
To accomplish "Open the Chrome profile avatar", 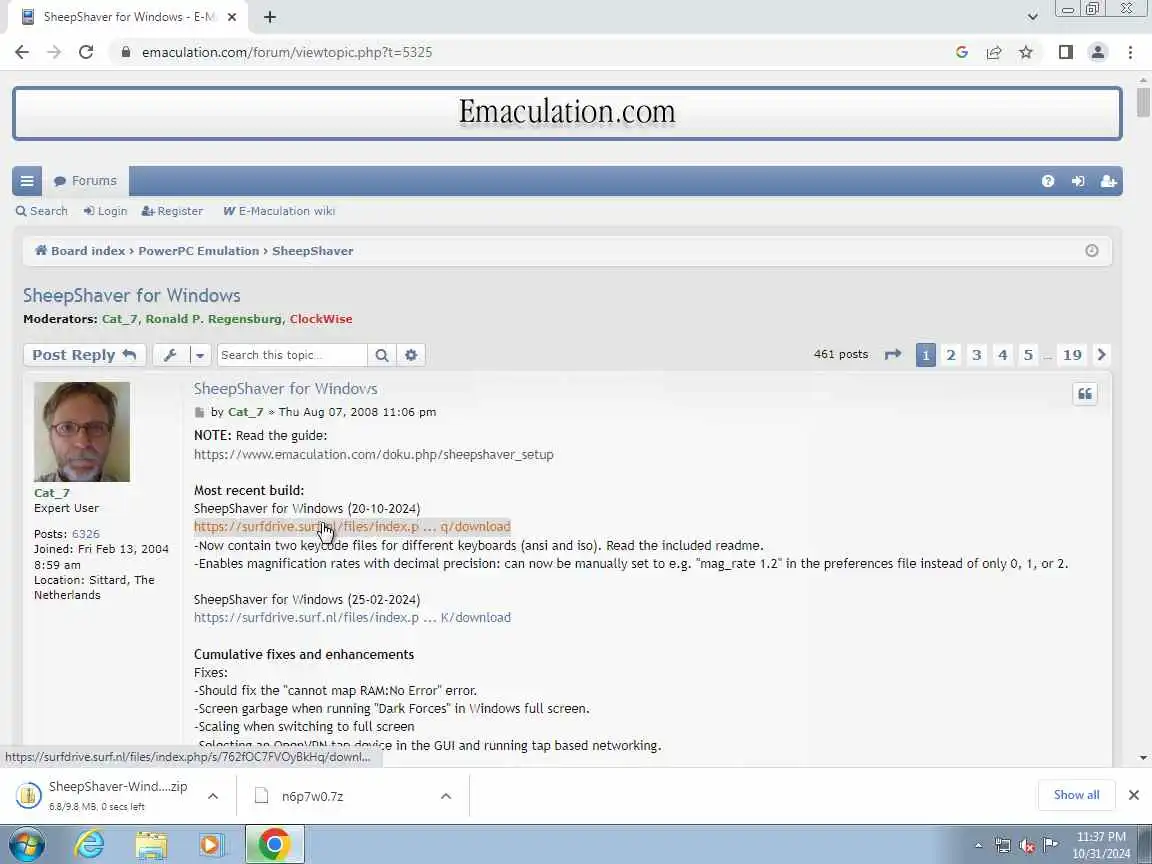I will [1098, 52].
